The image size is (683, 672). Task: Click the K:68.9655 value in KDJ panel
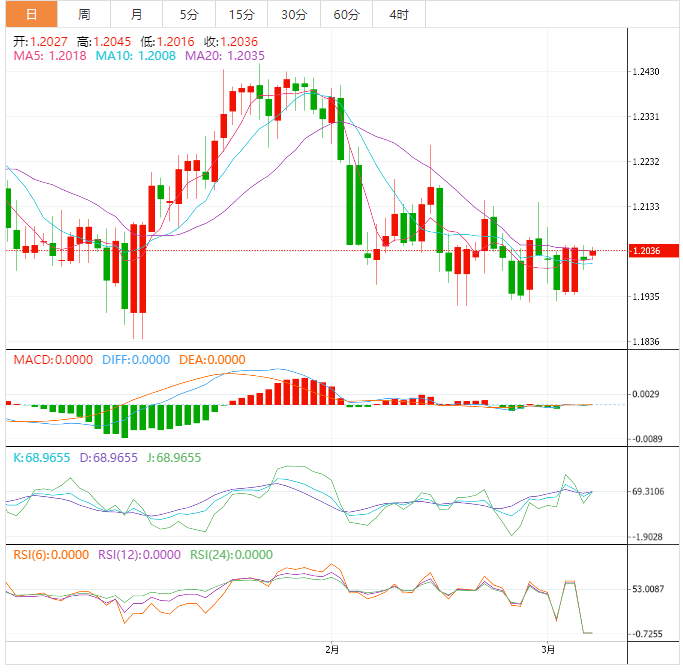click(41, 457)
